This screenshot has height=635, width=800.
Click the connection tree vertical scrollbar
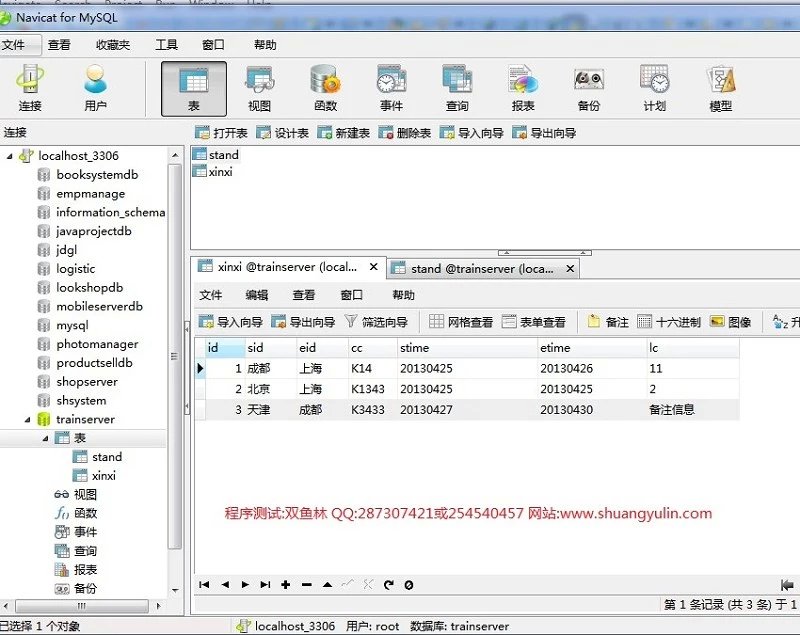tap(175, 355)
